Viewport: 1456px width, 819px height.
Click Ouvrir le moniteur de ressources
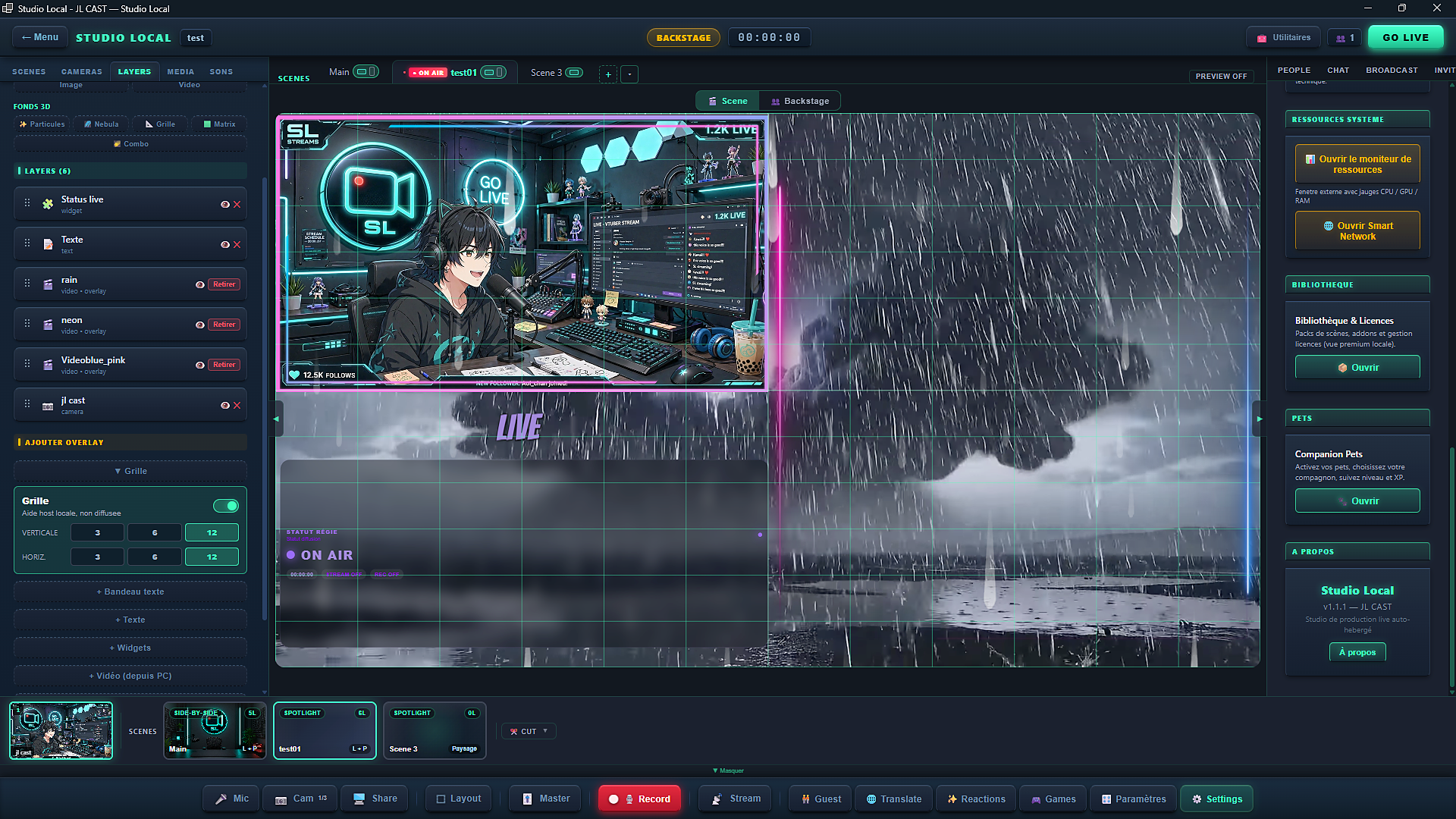pos(1357,165)
